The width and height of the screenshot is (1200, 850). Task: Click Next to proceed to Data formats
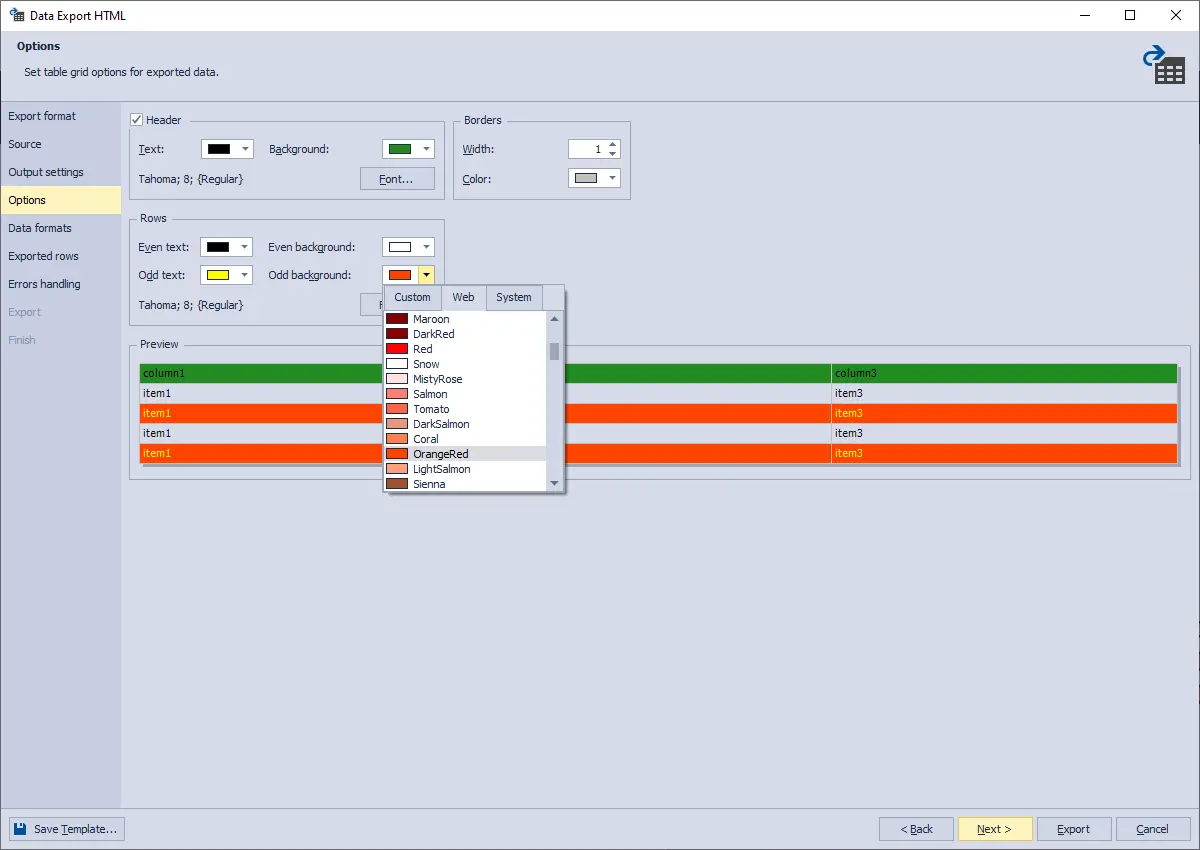[995, 828]
